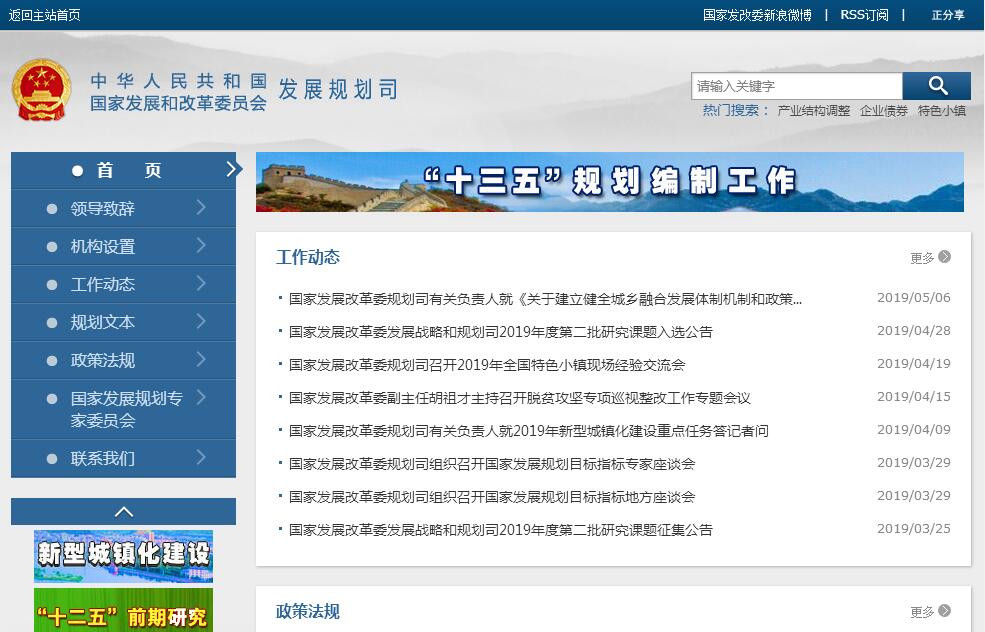985x632 pixels.
Task: Click 国家发展和改革委员会 header text
Action: pyautogui.click(x=178, y=103)
